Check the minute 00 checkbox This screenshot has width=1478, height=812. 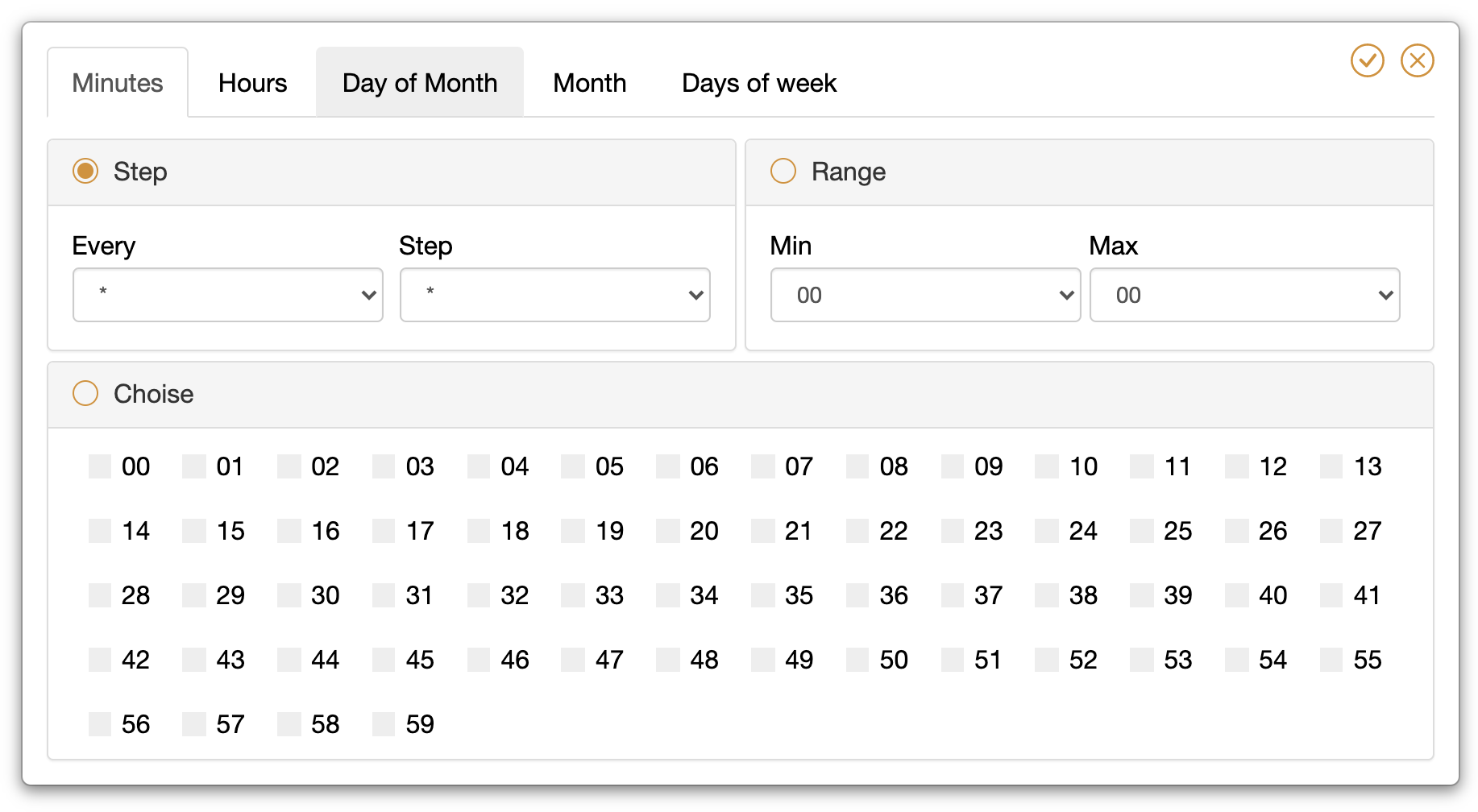(100, 466)
